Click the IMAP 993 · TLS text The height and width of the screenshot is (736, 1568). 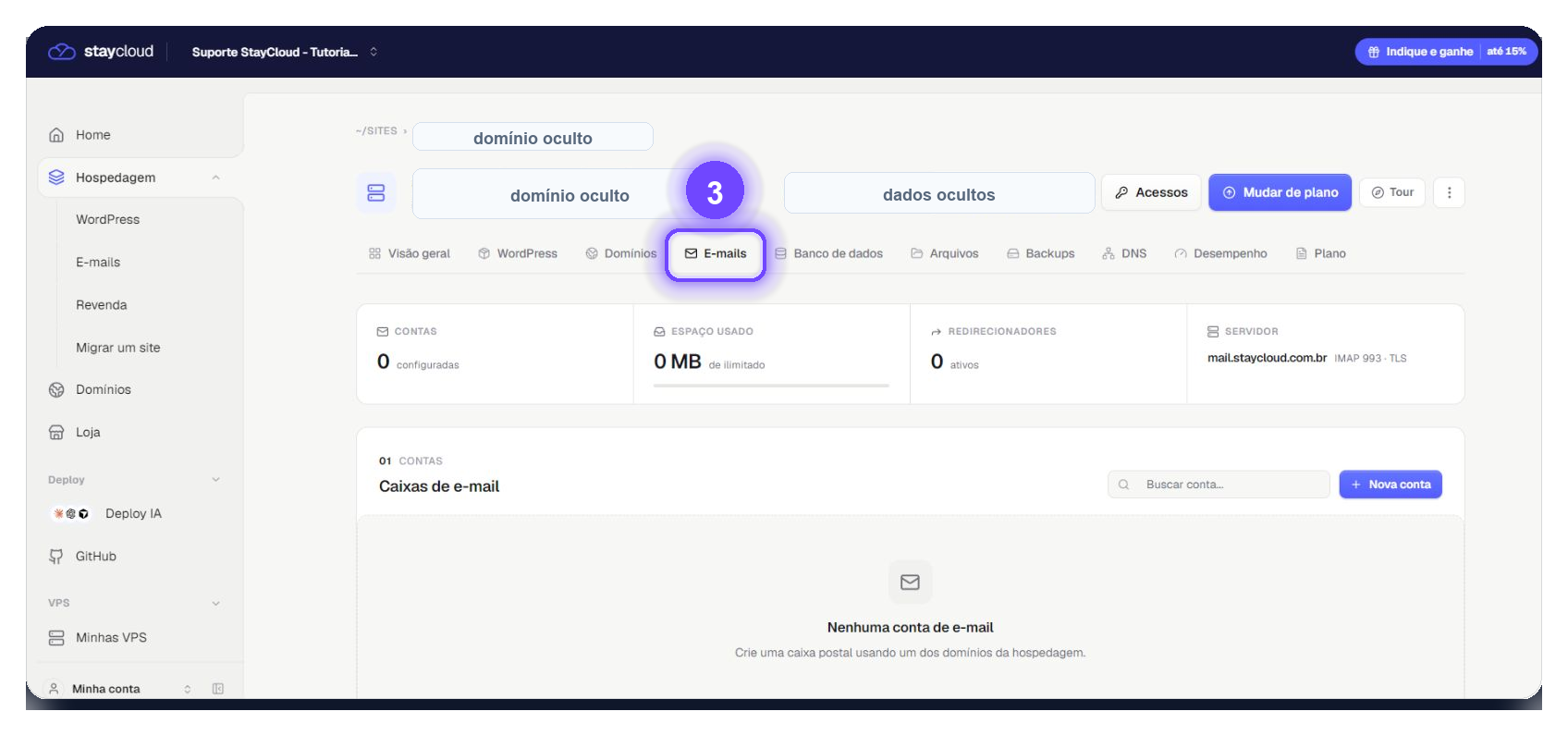point(1370,359)
